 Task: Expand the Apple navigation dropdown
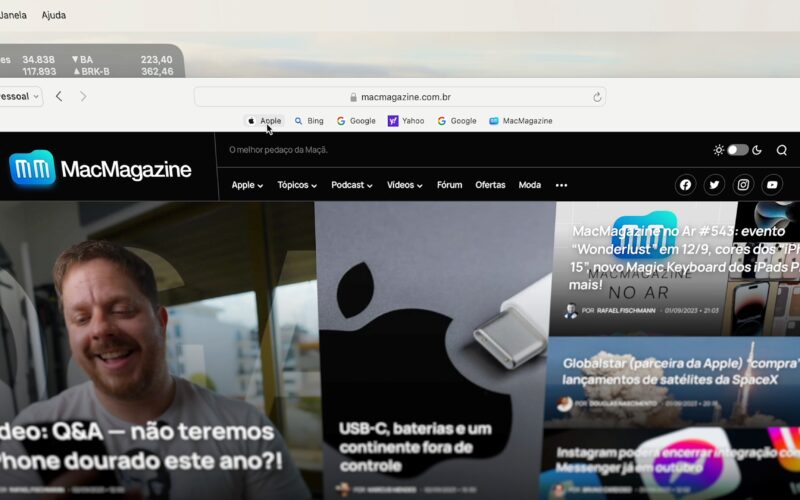coord(247,185)
